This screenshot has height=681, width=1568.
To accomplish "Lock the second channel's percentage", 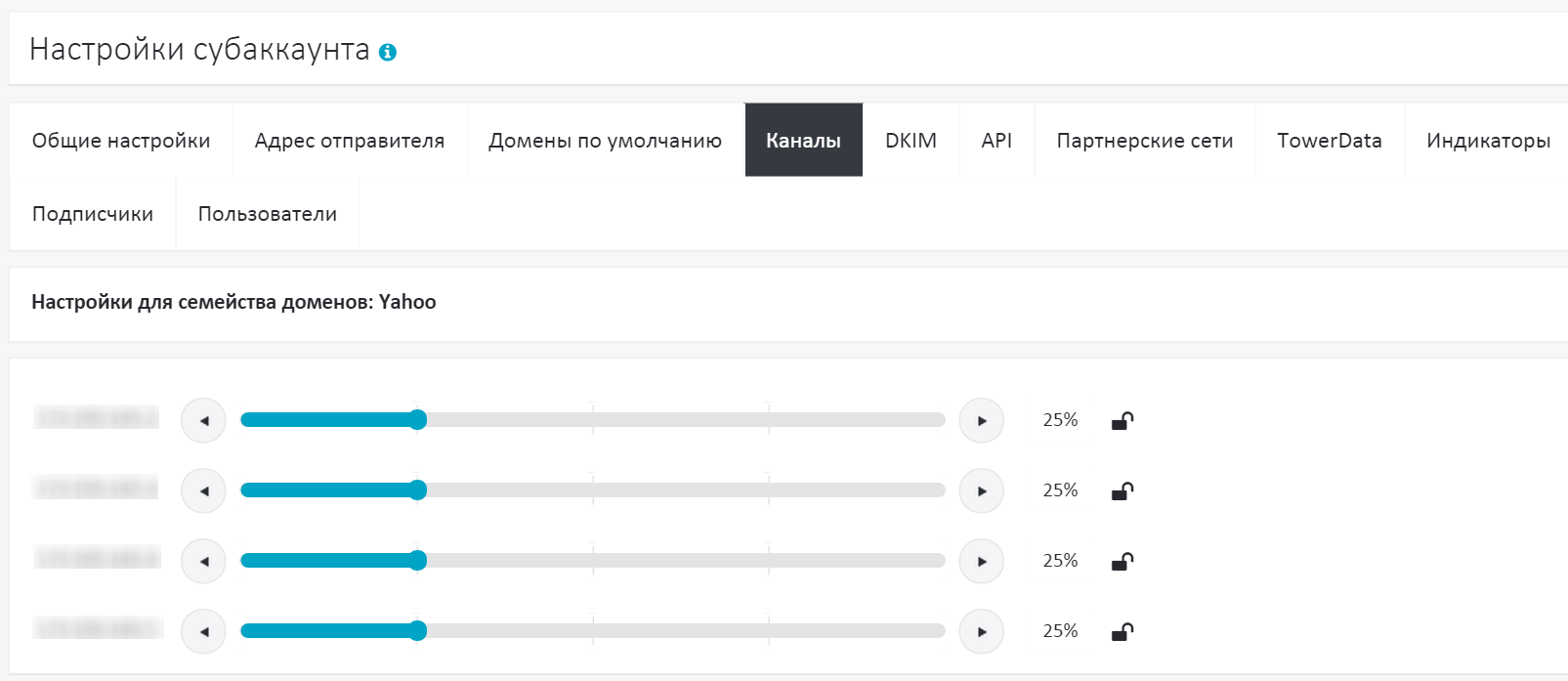I will point(1123,491).
